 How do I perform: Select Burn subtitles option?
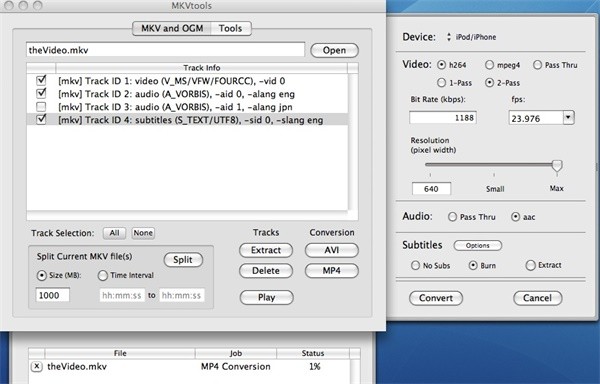coord(473,265)
